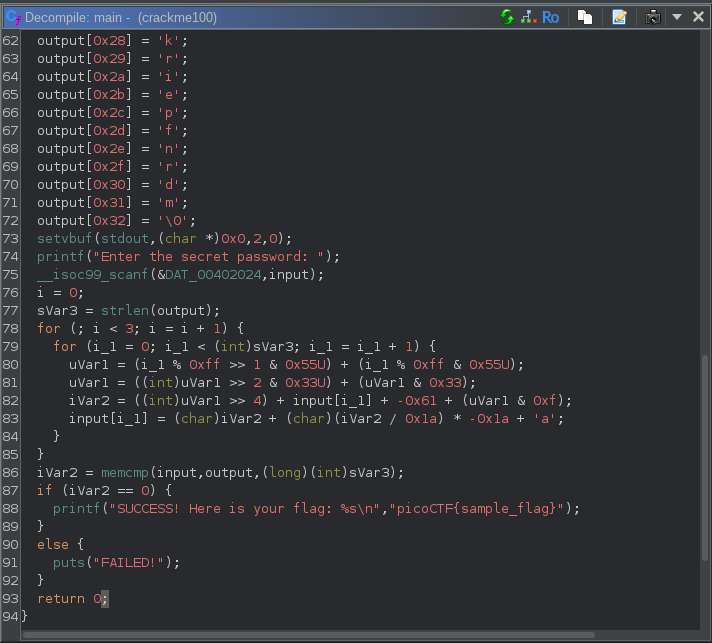Image resolution: width=712 pixels, height=643 pixels.
Task: Click the Decompile panel C icon in title
Action: click(x=13, y=17)
